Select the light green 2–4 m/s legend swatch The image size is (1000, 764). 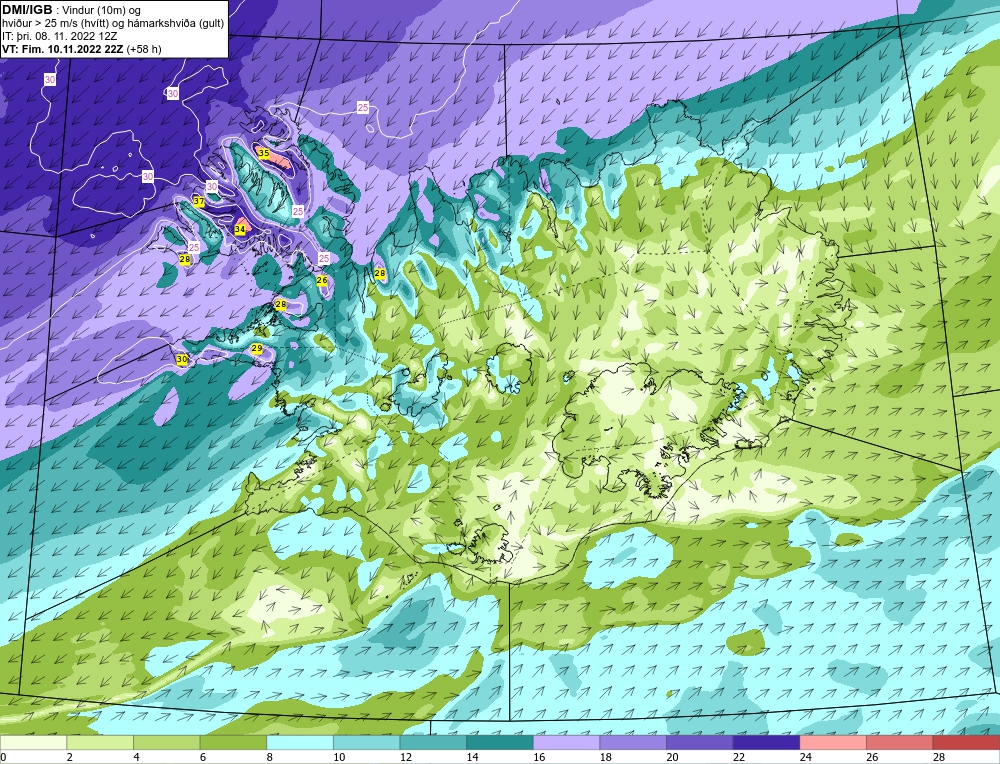100,742
